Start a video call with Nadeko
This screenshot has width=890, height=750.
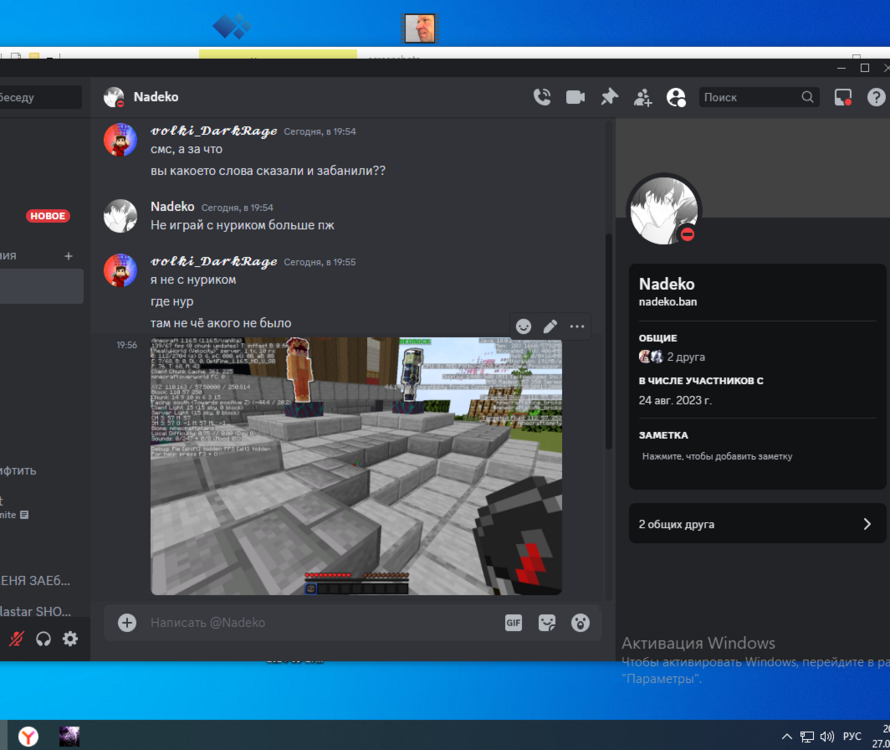point(575,97)
